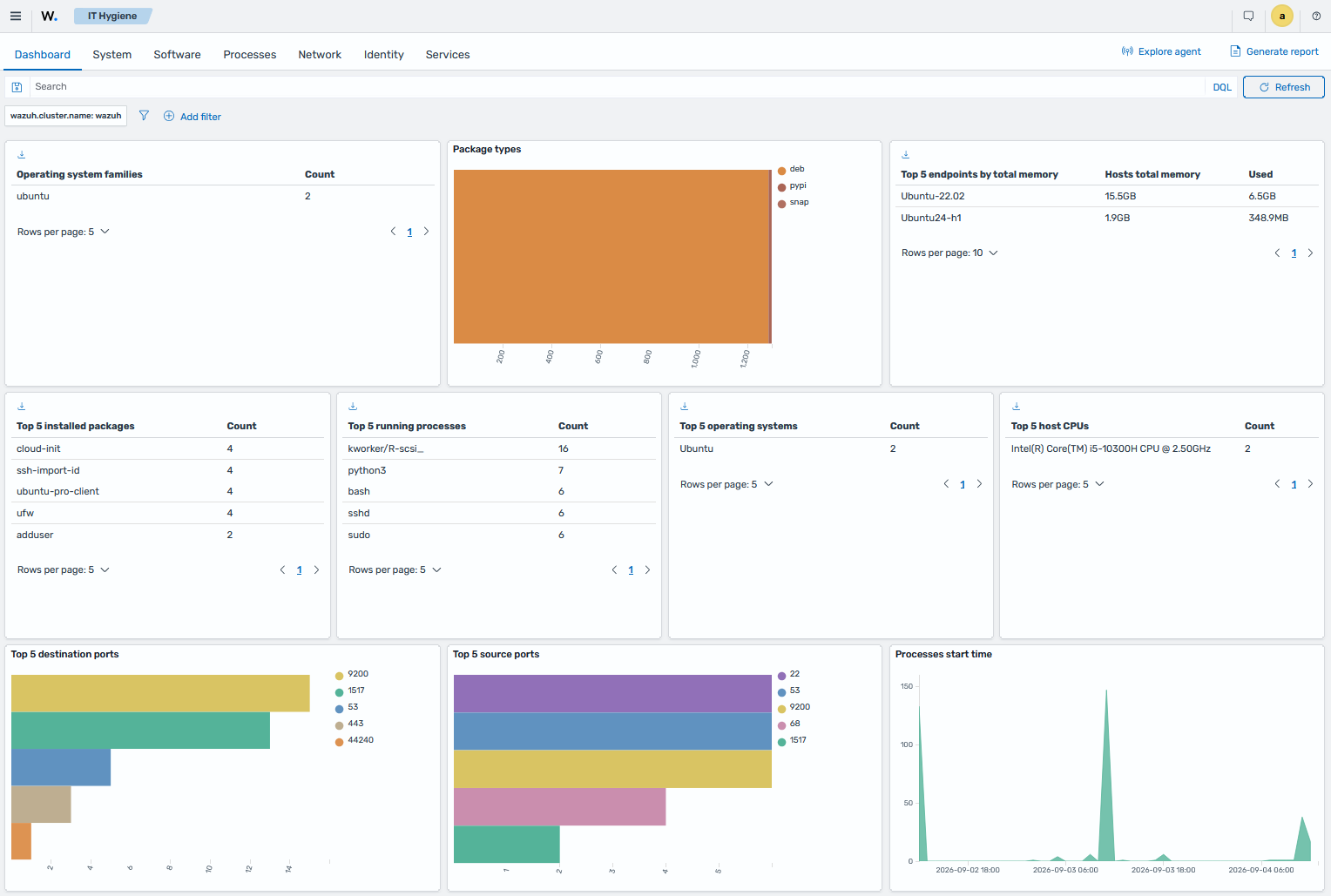Download Top 5 operating systems table
Screen dimensions: 1331x896
pos(685,406)
